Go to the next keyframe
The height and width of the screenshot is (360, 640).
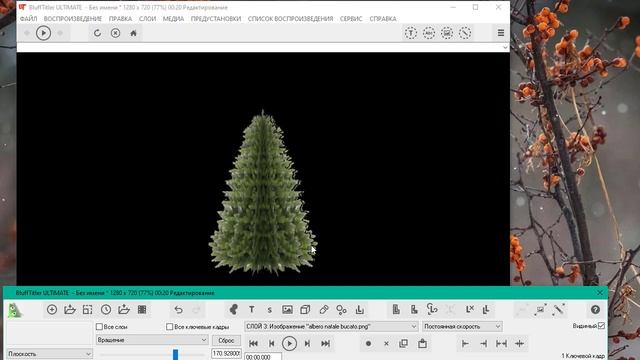click(307, 344)
